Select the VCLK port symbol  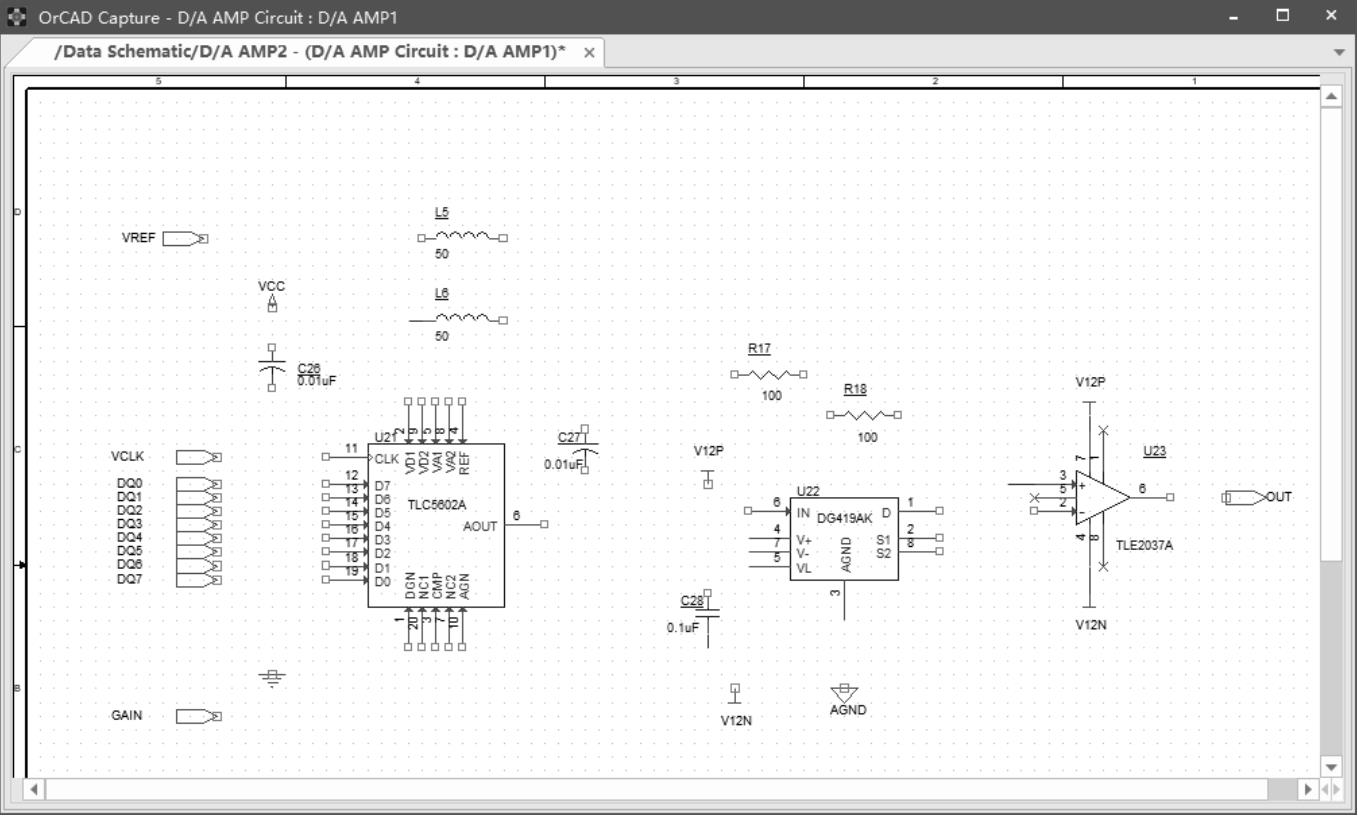[199, 457]
